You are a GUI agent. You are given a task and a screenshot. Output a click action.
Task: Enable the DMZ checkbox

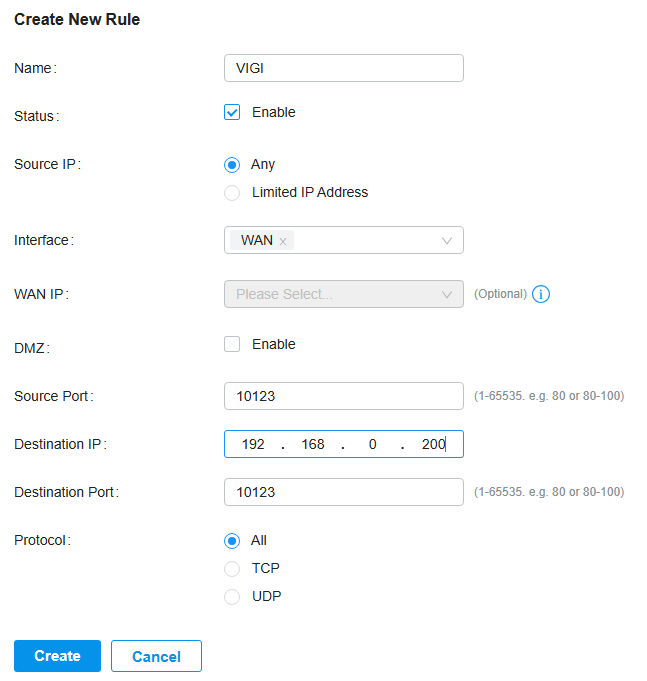pos(232,344)
